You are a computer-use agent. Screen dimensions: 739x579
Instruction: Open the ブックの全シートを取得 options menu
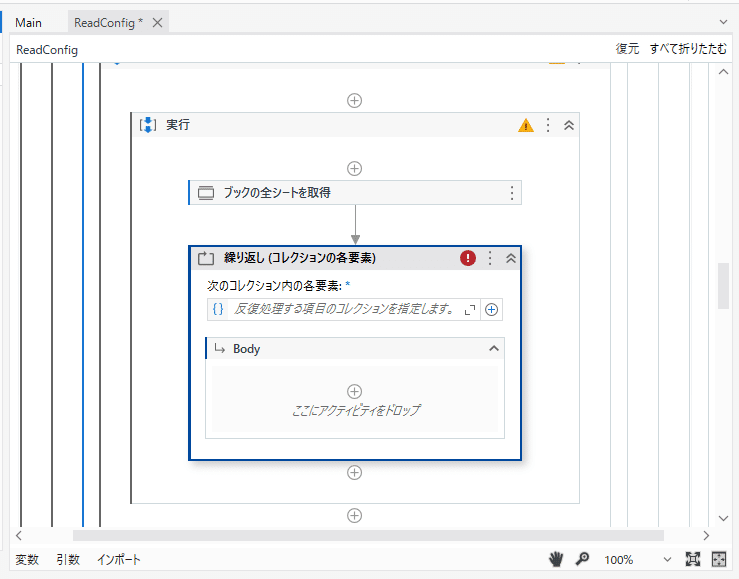512,193
